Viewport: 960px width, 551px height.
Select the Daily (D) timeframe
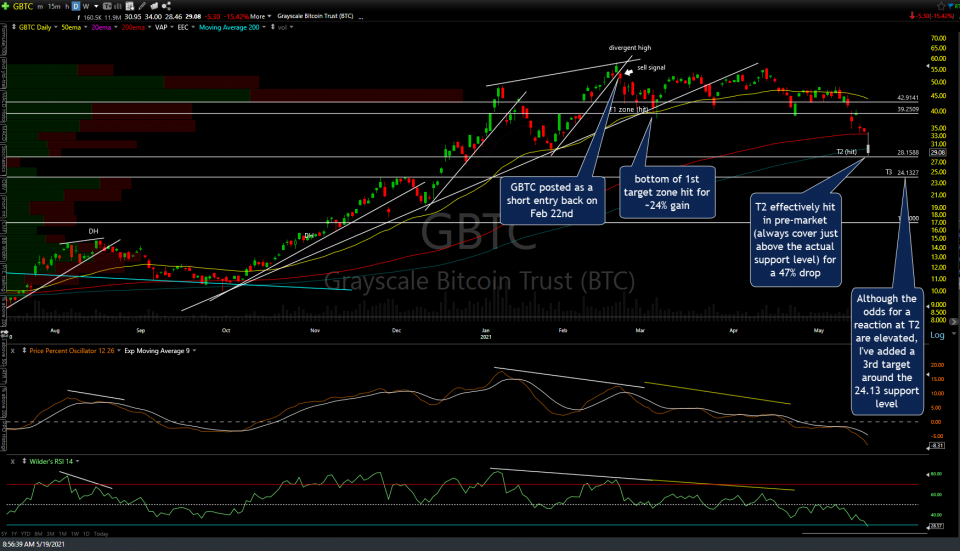tap(76, 6)
